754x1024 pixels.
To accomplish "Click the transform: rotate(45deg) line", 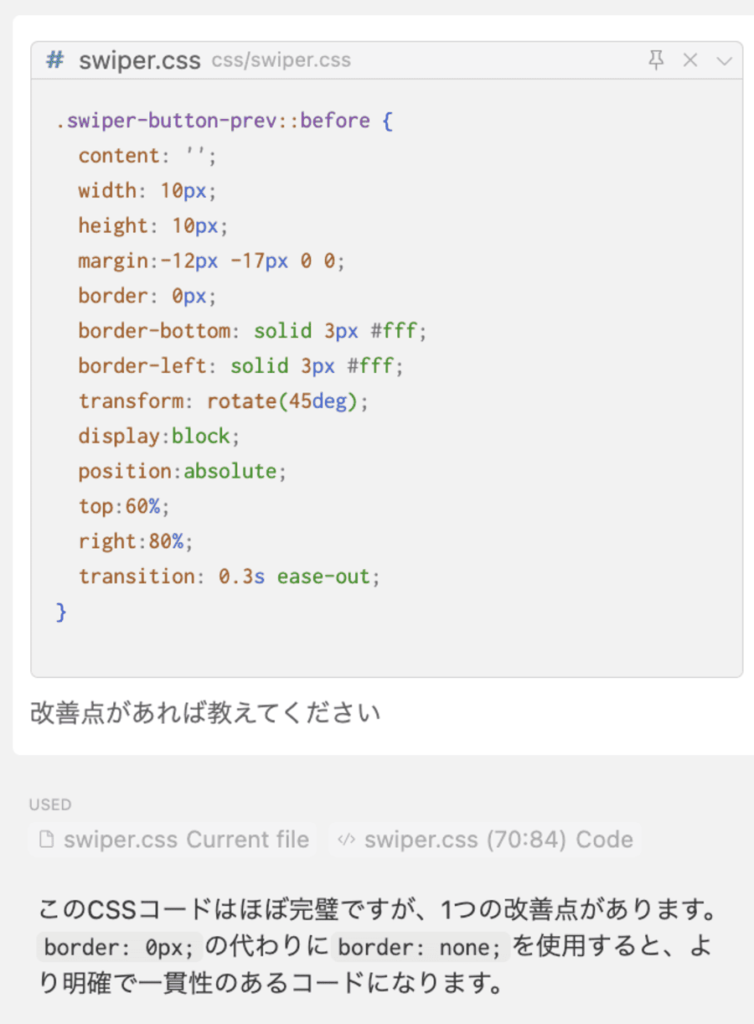I will [223, 401].
